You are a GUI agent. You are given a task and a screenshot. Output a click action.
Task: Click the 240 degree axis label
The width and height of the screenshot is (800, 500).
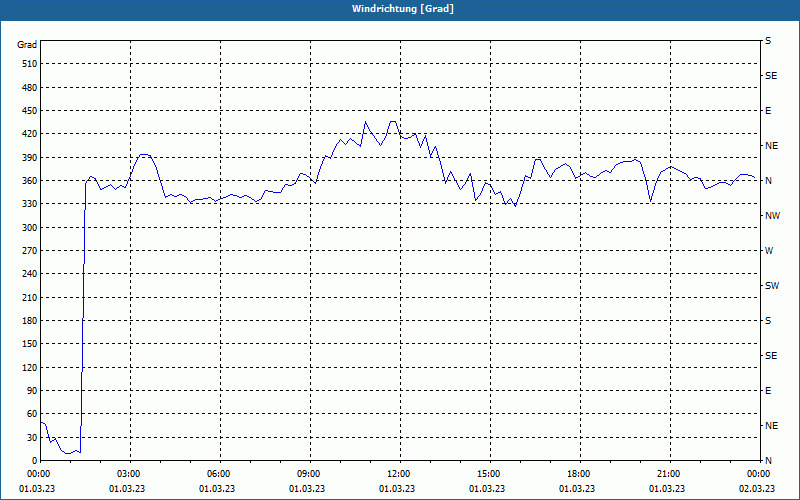30,274
